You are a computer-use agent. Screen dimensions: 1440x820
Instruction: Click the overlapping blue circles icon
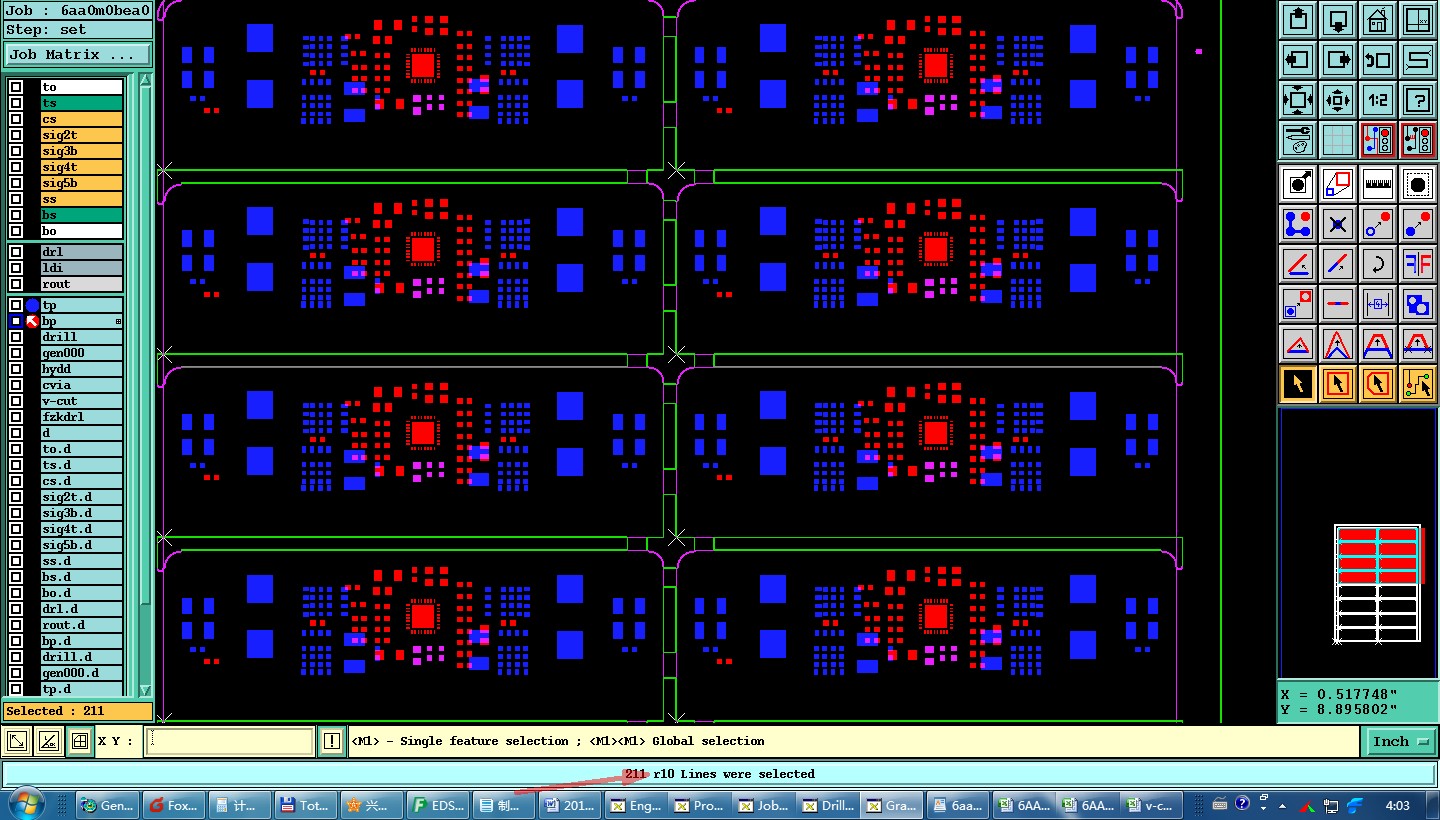click(1418, 304)
